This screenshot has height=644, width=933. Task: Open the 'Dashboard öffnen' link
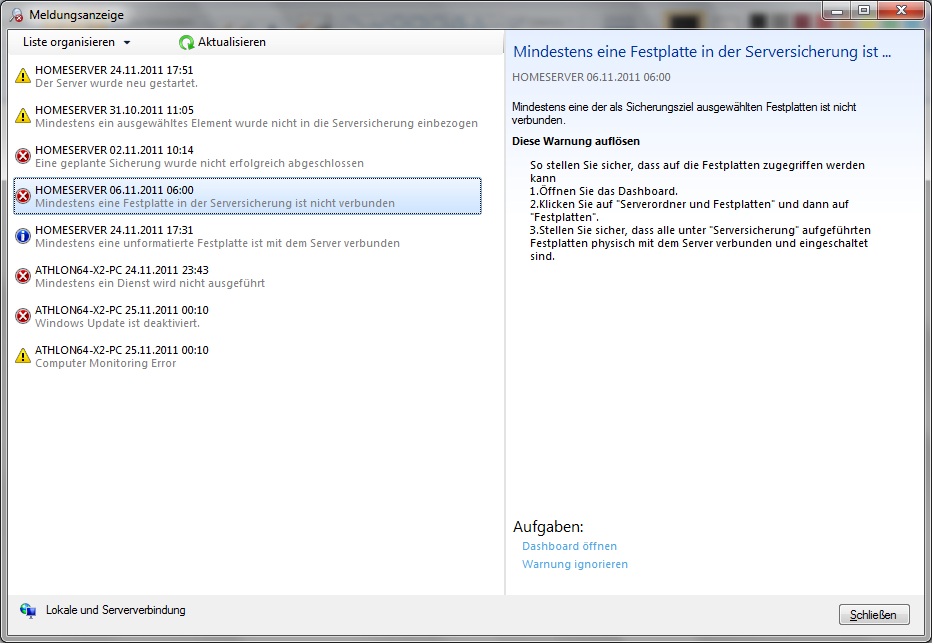[x=569, y=546]
